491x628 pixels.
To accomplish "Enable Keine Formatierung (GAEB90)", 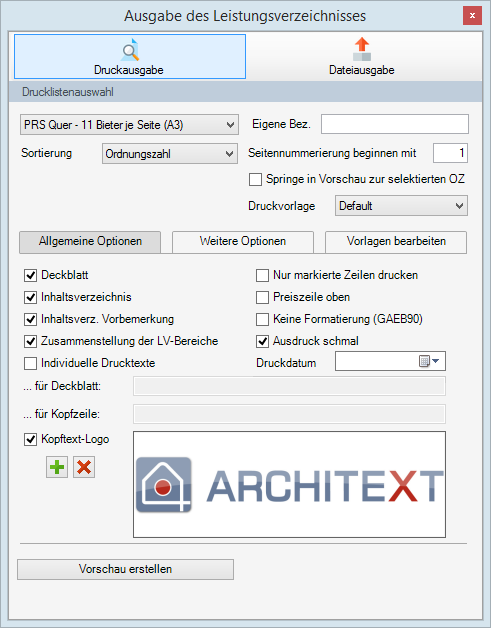I will click(x=262, y=320).
